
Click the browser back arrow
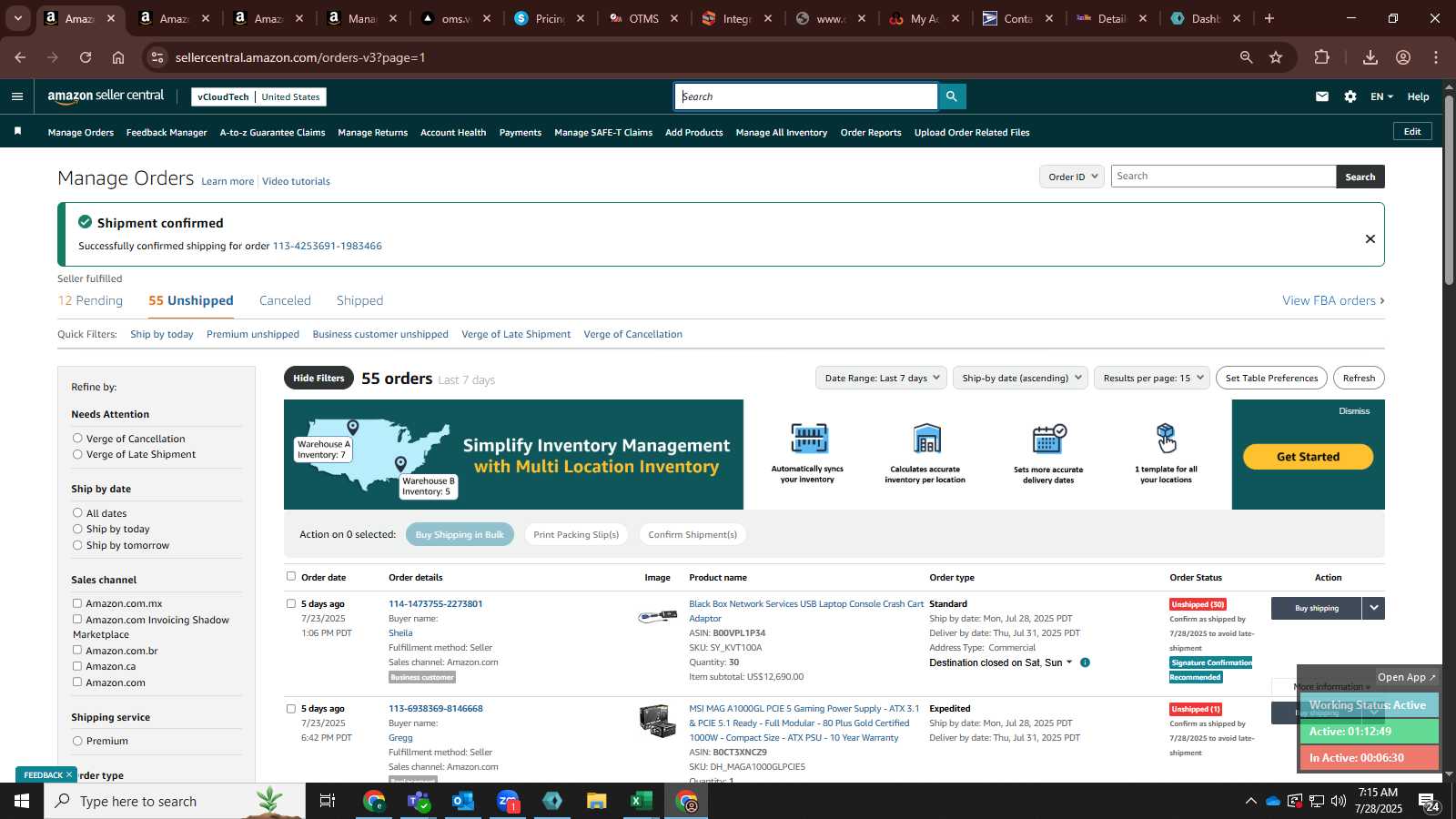click(x=20, y=57)
